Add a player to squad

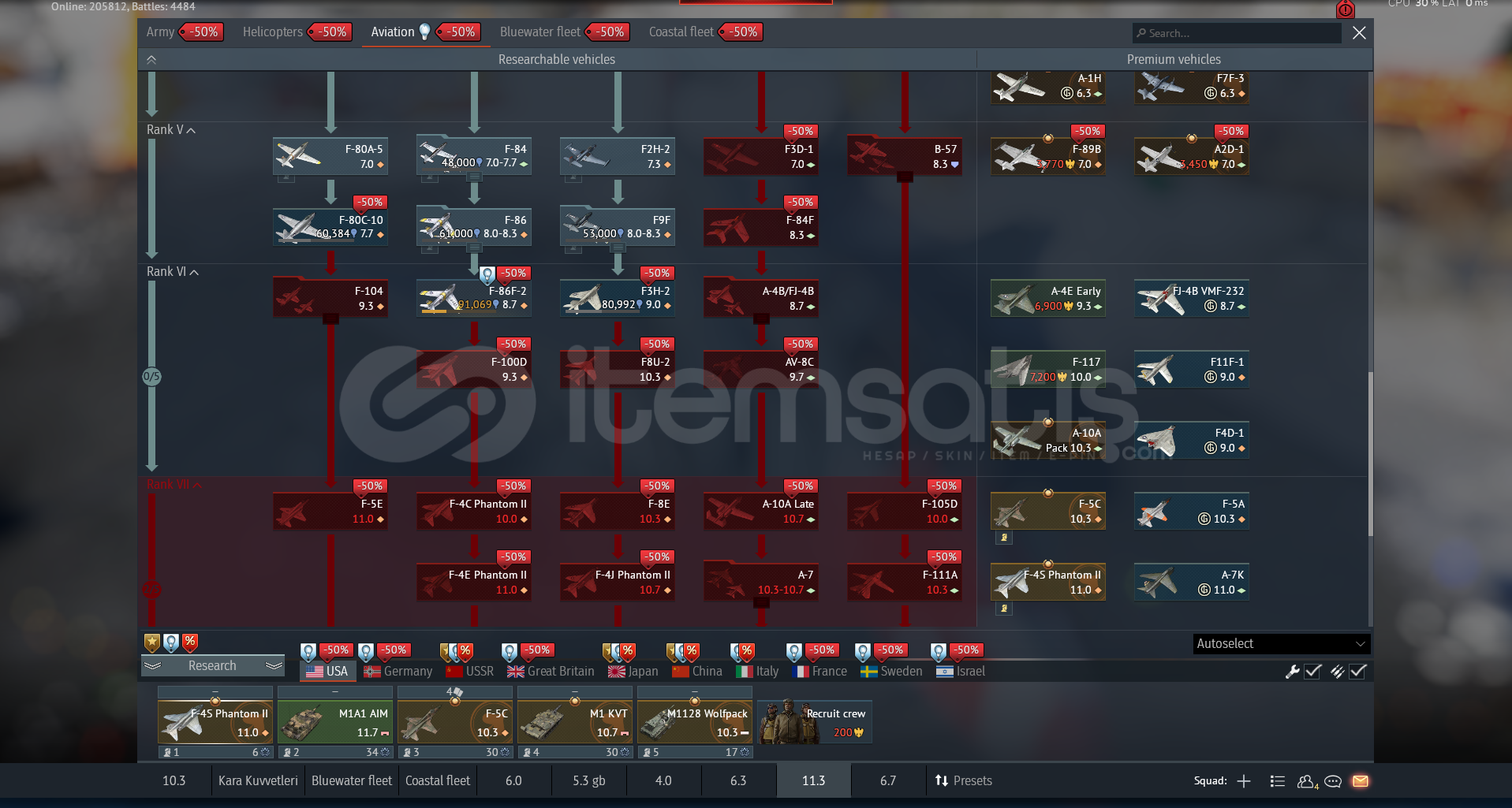pyautogui.click(x=1244, y=781)
